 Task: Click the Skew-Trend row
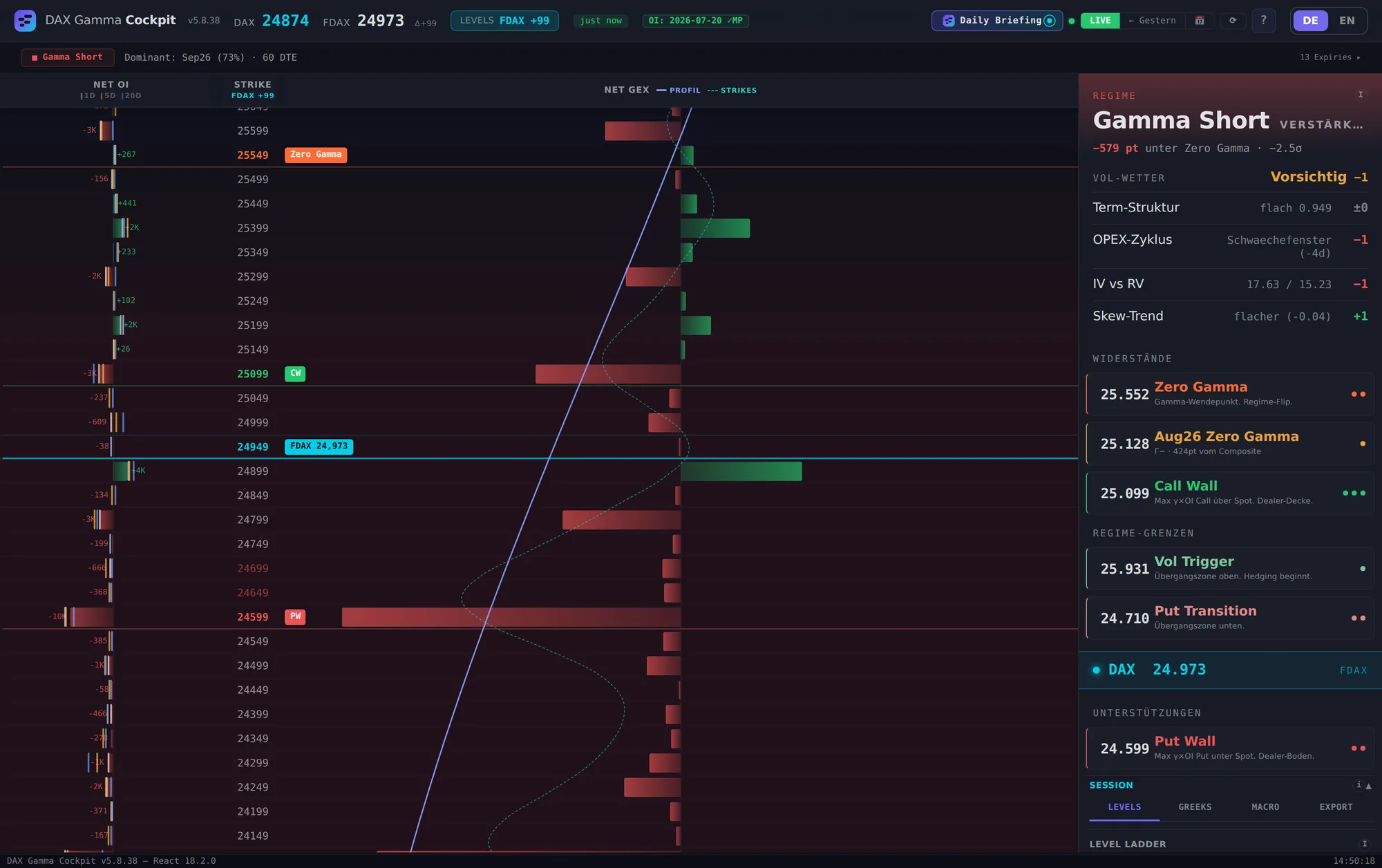(x=1230, y=316)
